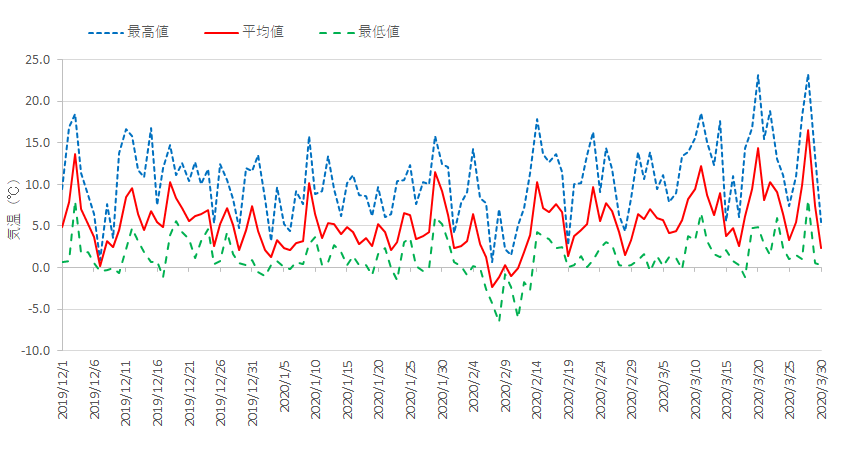
Task: Click the 2019/12/1 date label
Action: [x=63, y=390]
